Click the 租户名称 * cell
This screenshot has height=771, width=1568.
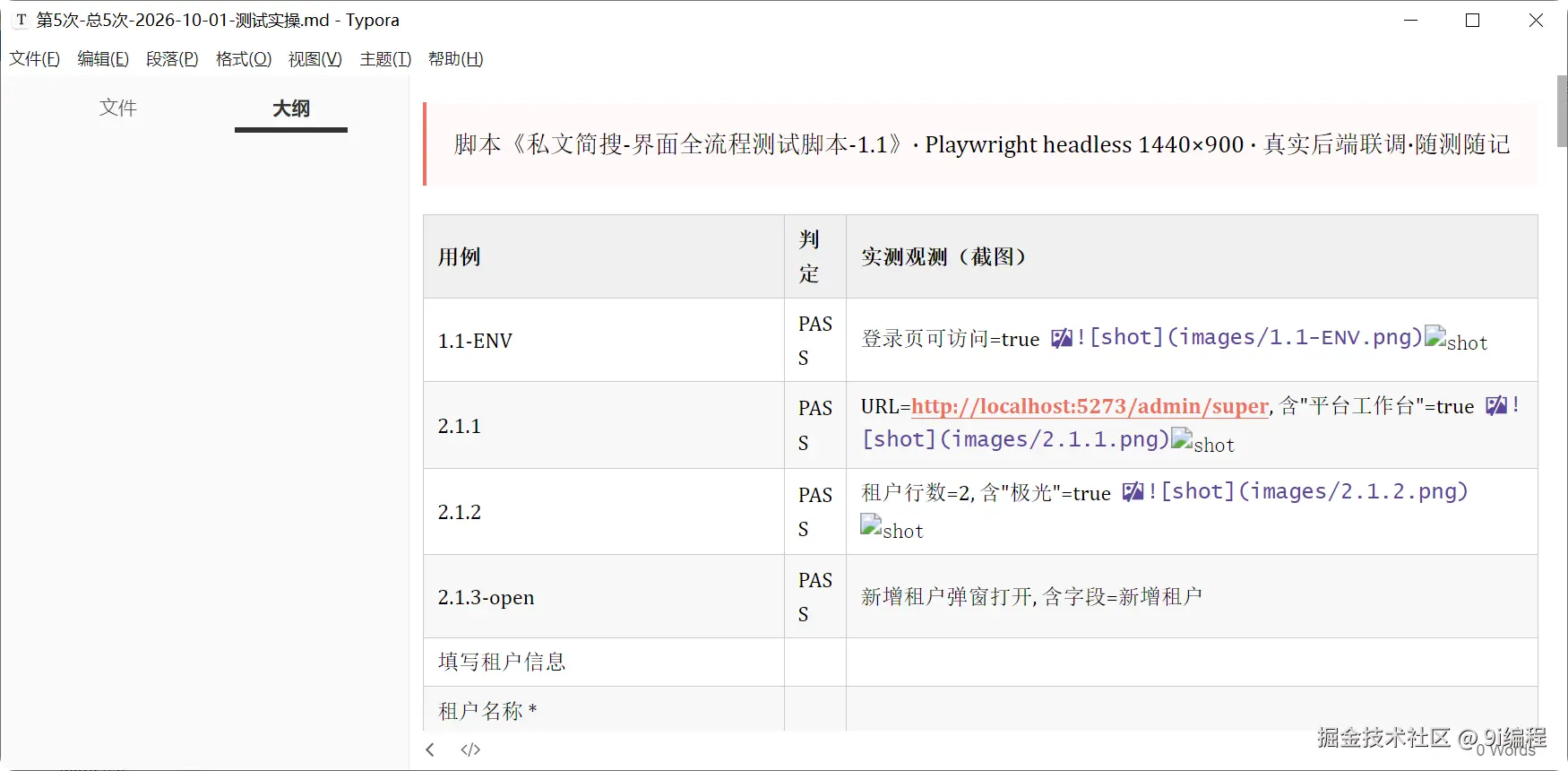[x=604, y=710]
